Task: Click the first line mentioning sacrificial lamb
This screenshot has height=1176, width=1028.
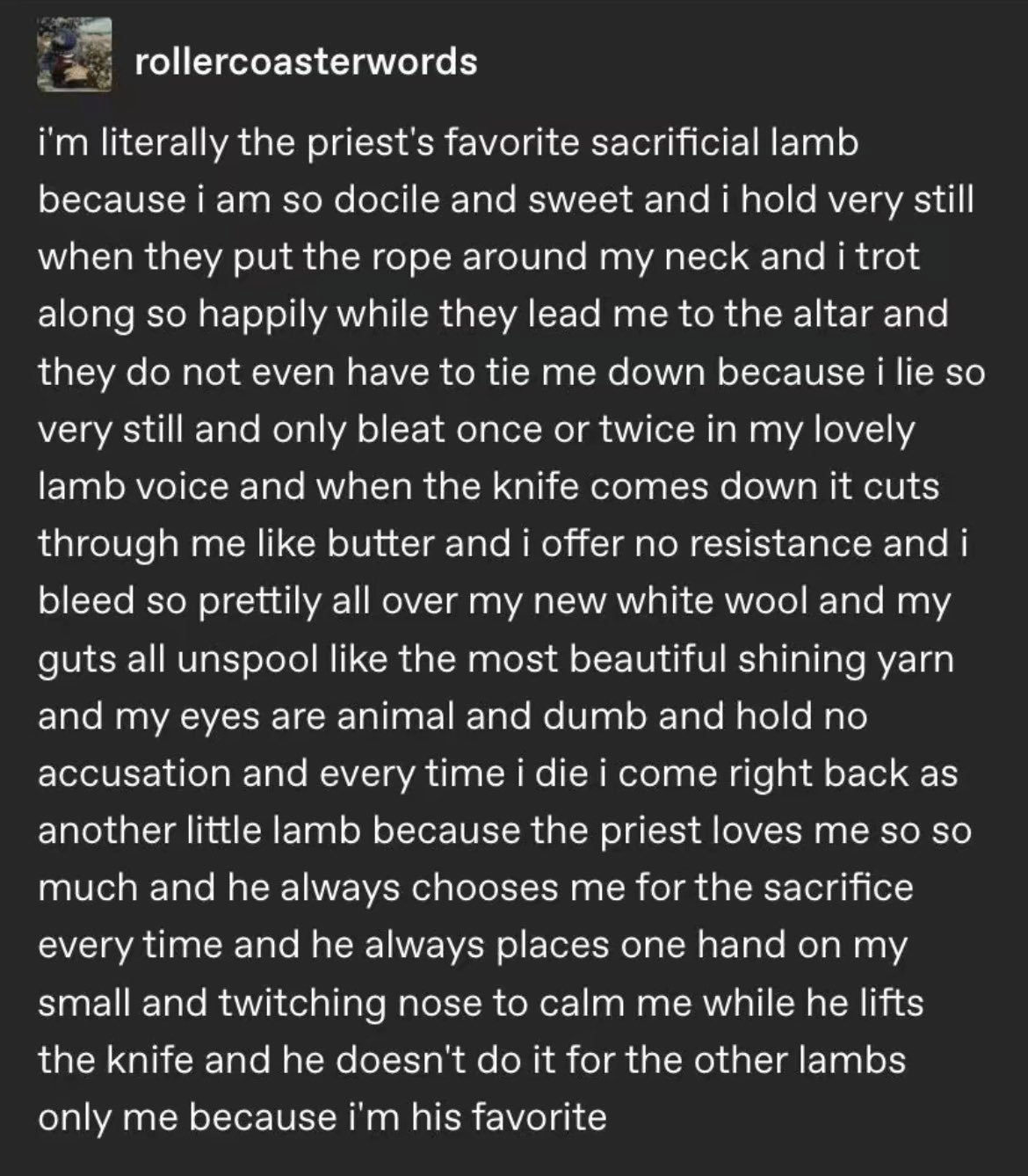Action: click(447, 143)
